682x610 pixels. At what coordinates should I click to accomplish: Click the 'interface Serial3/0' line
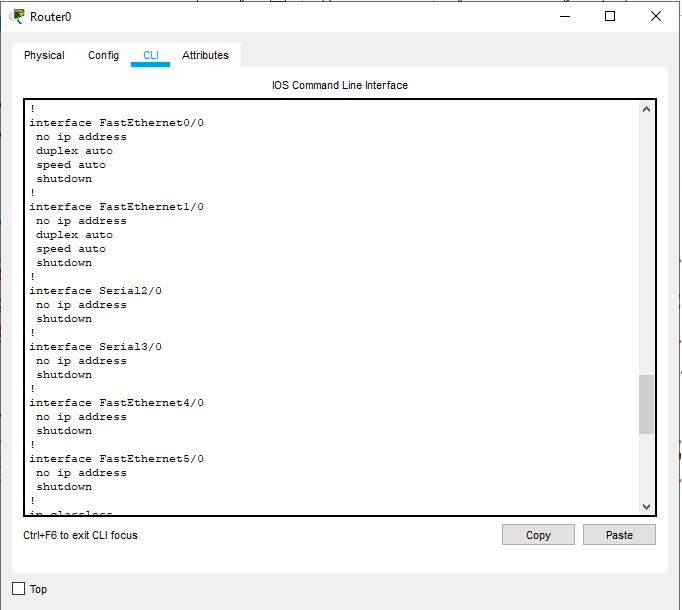pos(96,347)
